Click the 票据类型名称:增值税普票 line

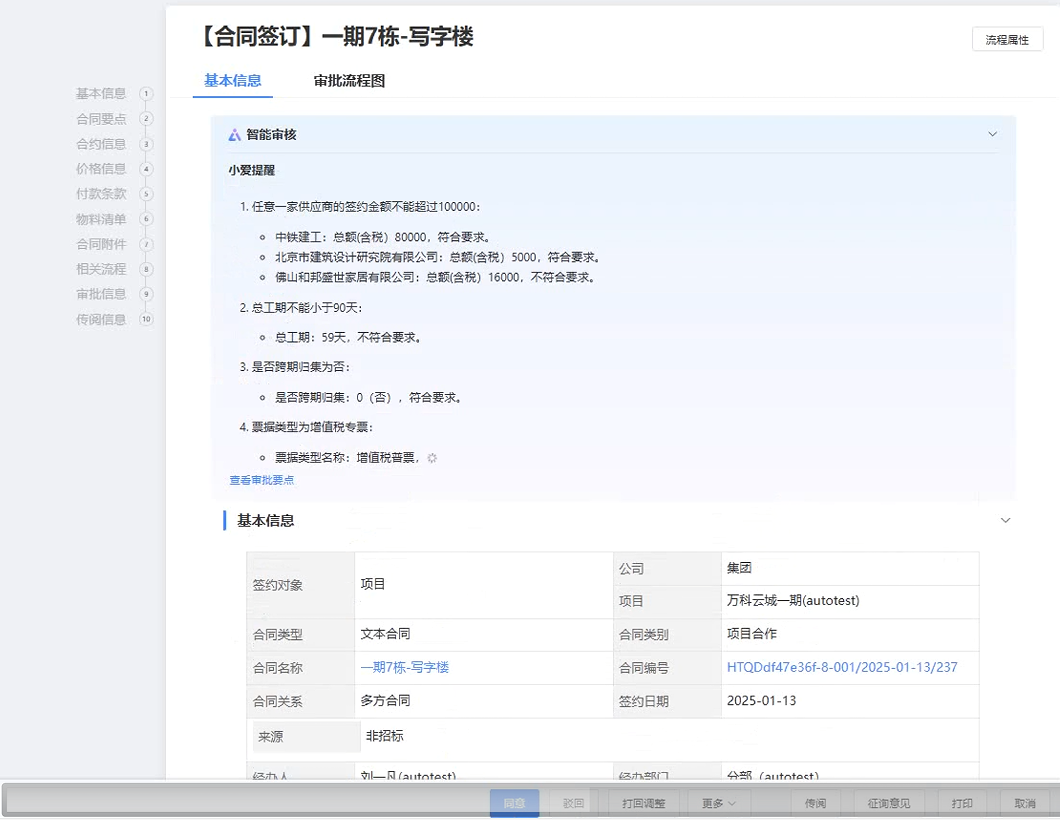click(347, 458)
